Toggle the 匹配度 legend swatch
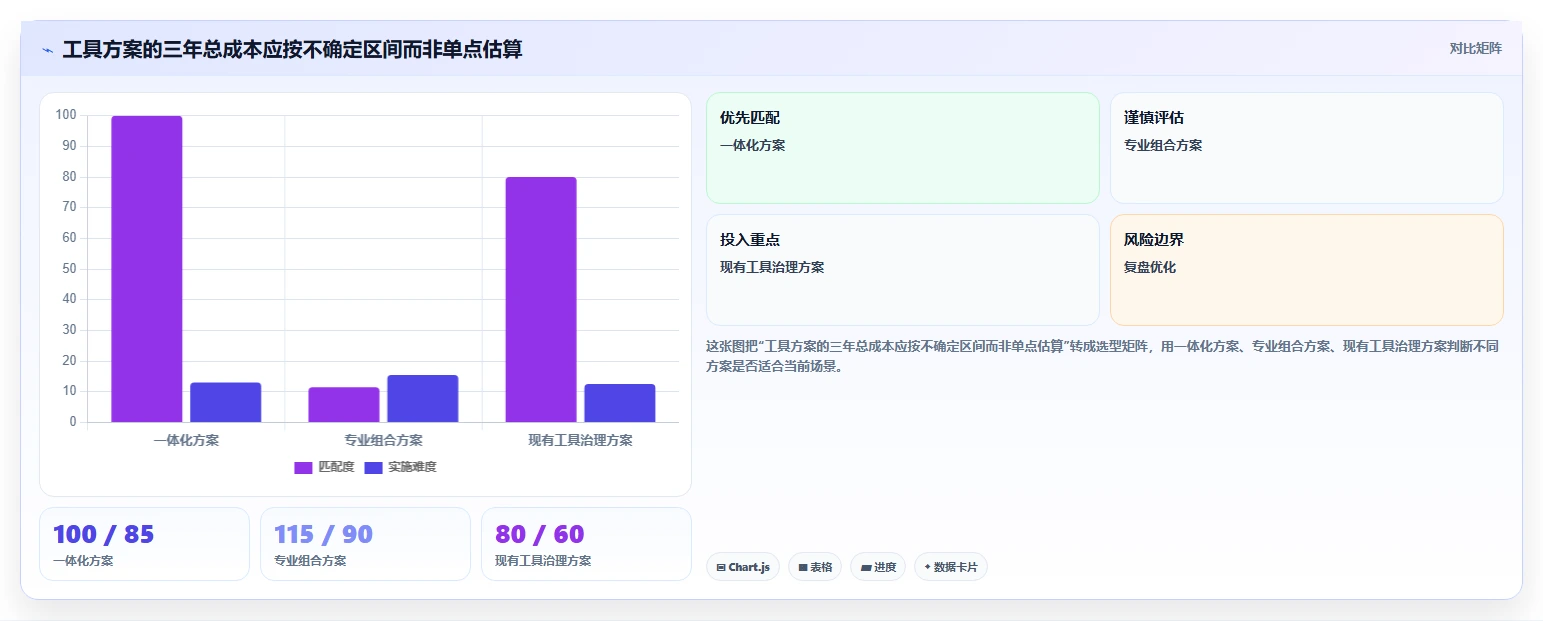Viewport: 1543px width, 621px height. pos(303,467)
